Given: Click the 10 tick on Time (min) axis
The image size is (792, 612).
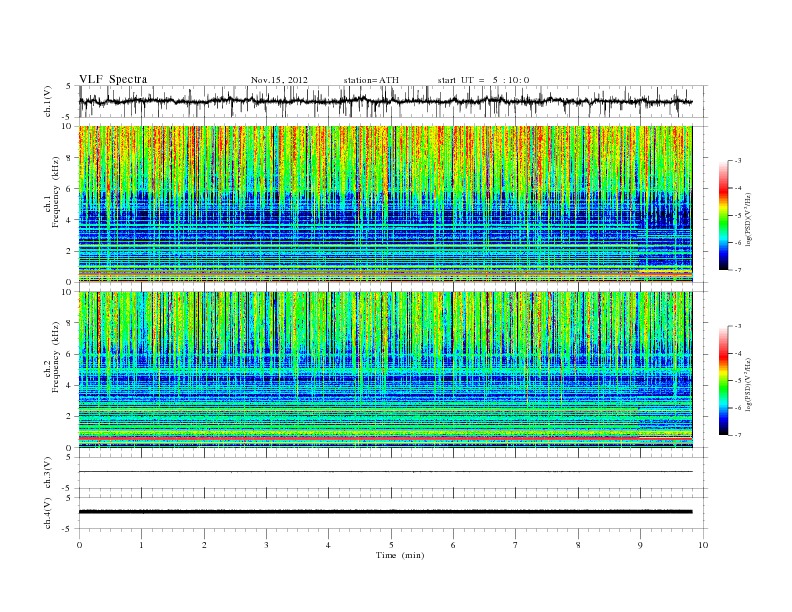Looking at the screenshot, I should click(703, 545).
